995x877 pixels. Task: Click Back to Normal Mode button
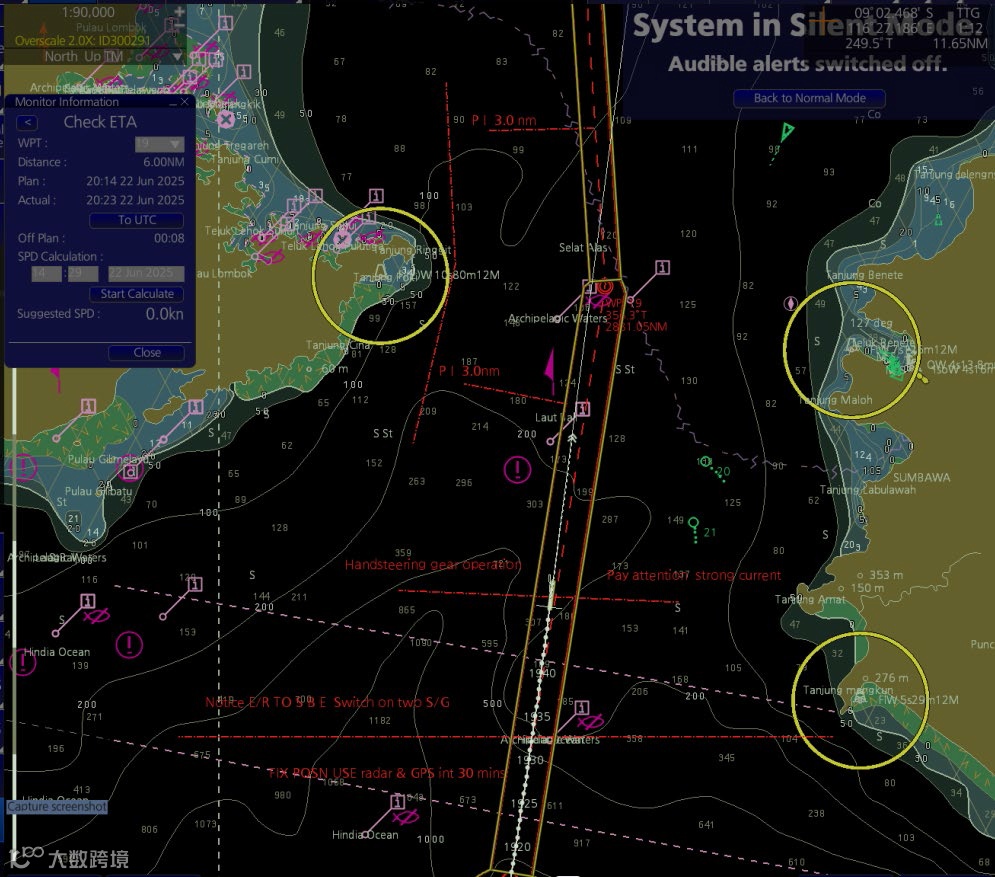pos(809,98)
